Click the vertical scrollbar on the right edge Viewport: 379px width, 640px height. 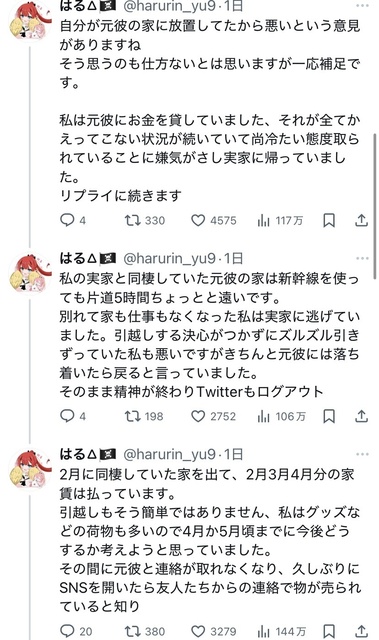(x=375, y=206)
